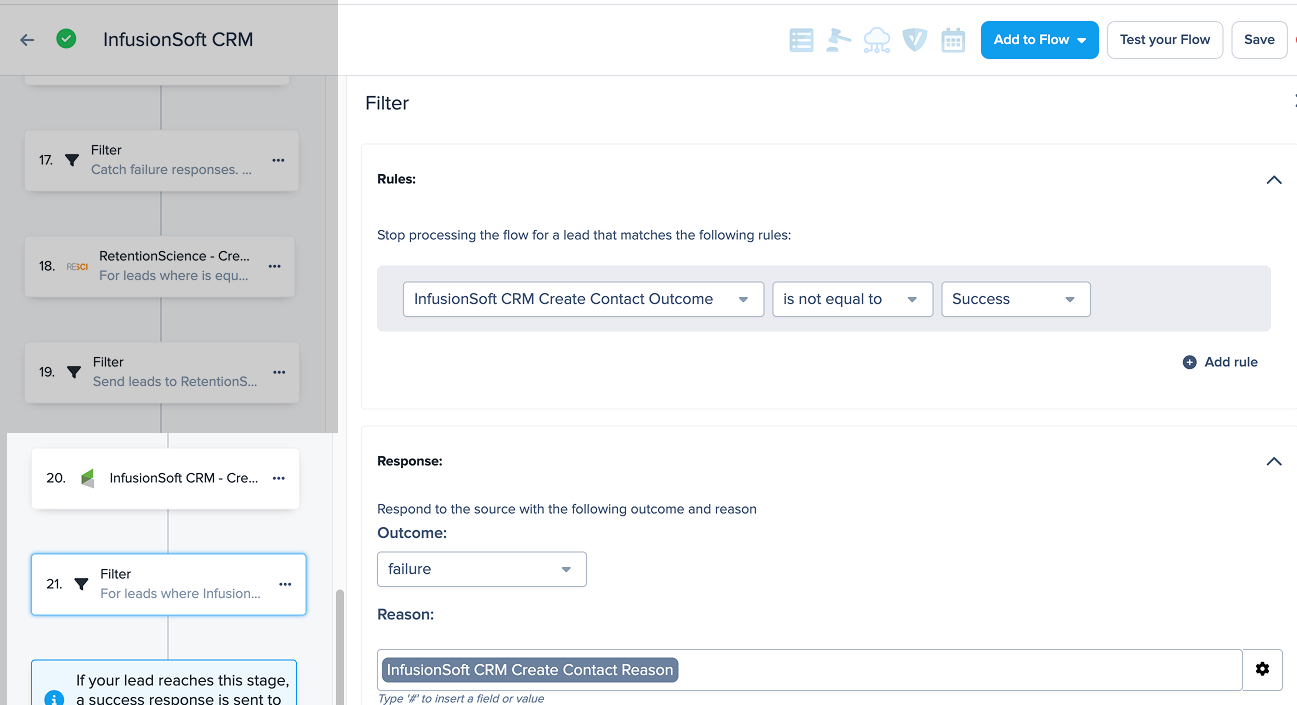Open the three-dot menu on step 20
Viewport: 1297px width, 705px height.
coord(279,478)
